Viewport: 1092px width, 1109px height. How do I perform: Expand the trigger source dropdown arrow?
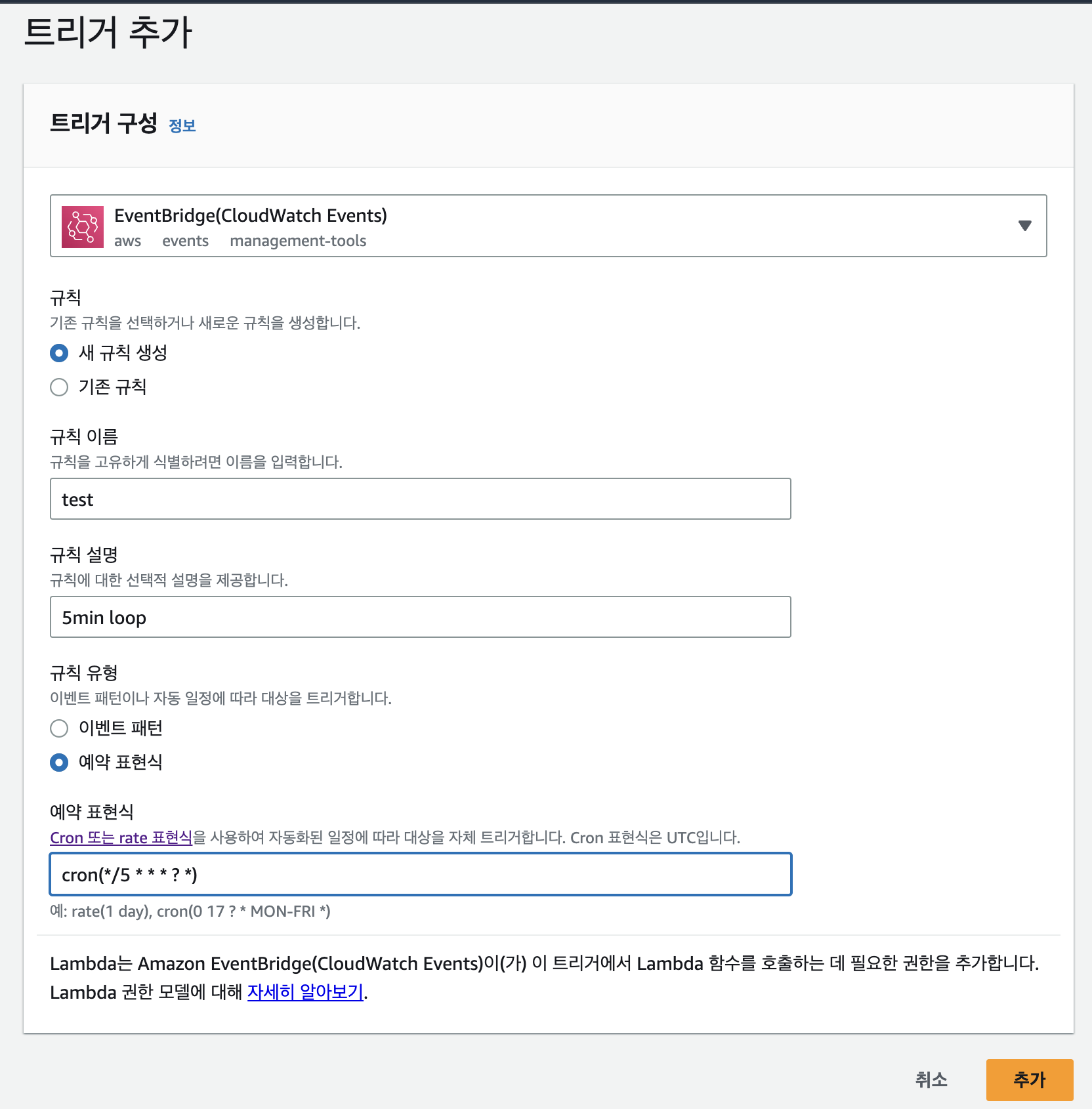[1024, 226]
